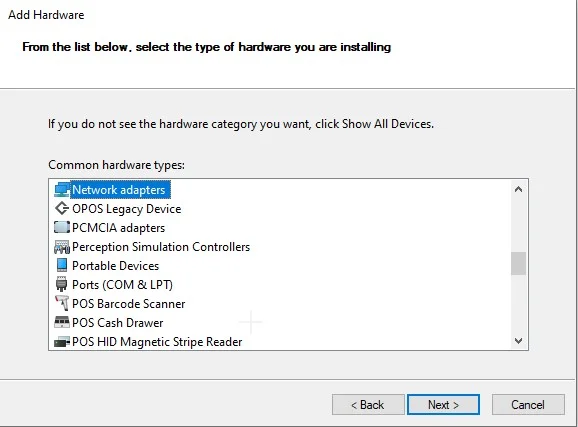Click the list scroll down arrow
Image resolution: width=578 pixels, height=427 pixels.
tap(518, 341)
